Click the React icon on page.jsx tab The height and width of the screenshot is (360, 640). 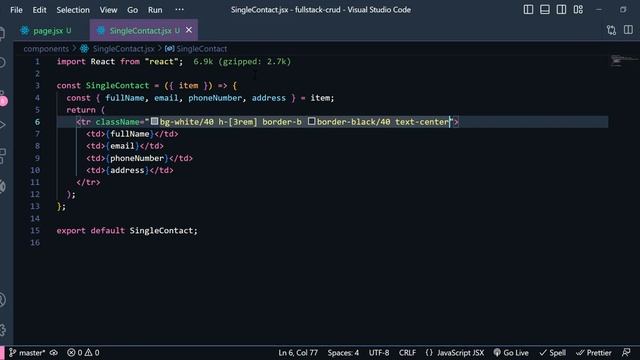pos(24,30)
